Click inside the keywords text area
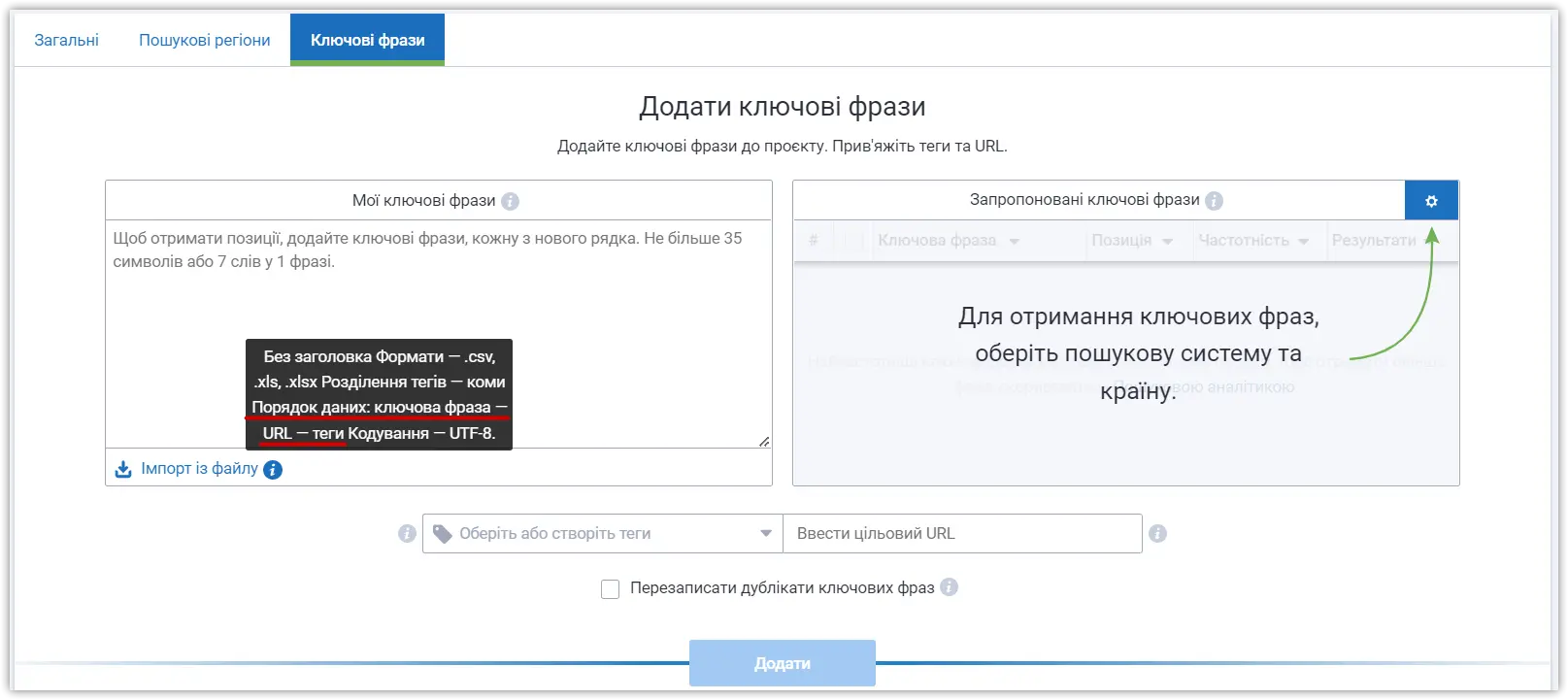The height and width of the screenshot is (700, 1568). coord(439,334)
